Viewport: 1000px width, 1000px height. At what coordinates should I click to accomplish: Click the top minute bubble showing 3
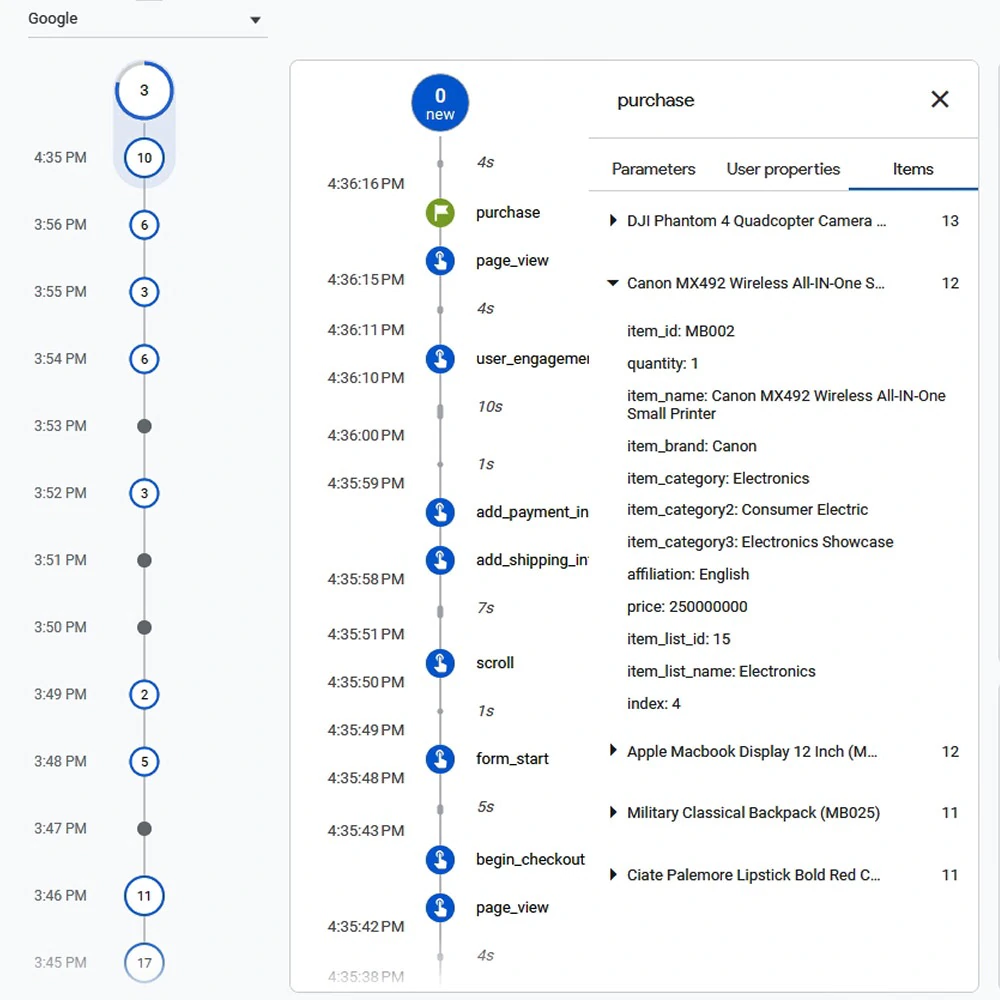coord(144,90)
